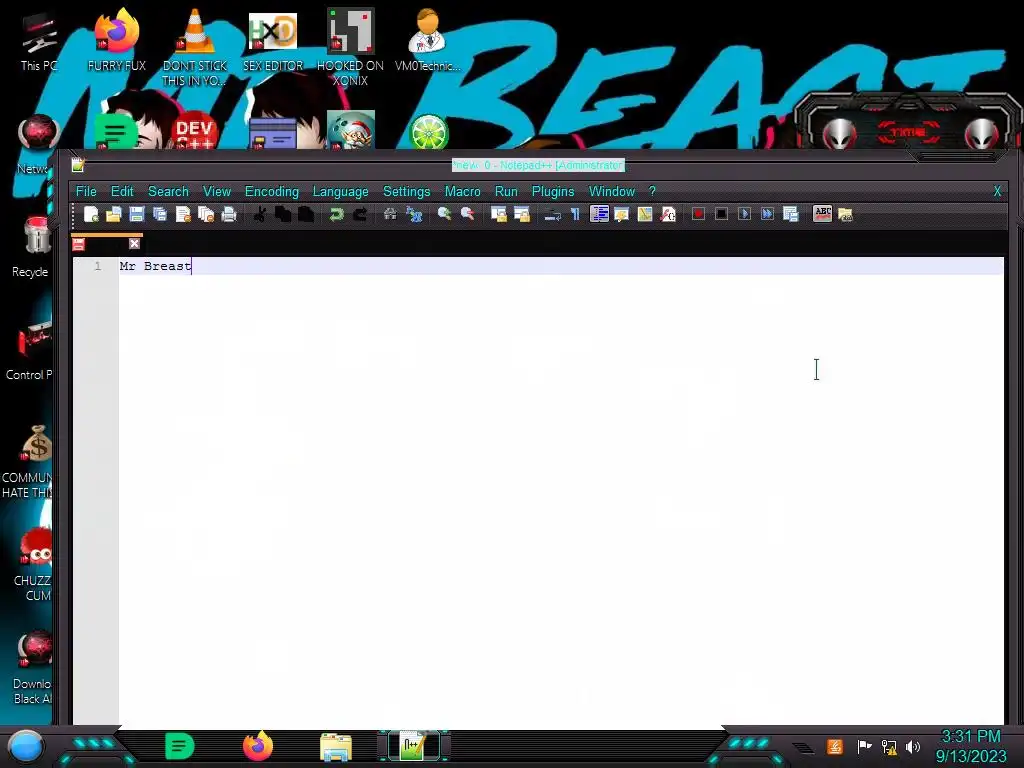The image size is (1024, 768).
Task: Open the File menu
Action: click(x=86, y=191)
